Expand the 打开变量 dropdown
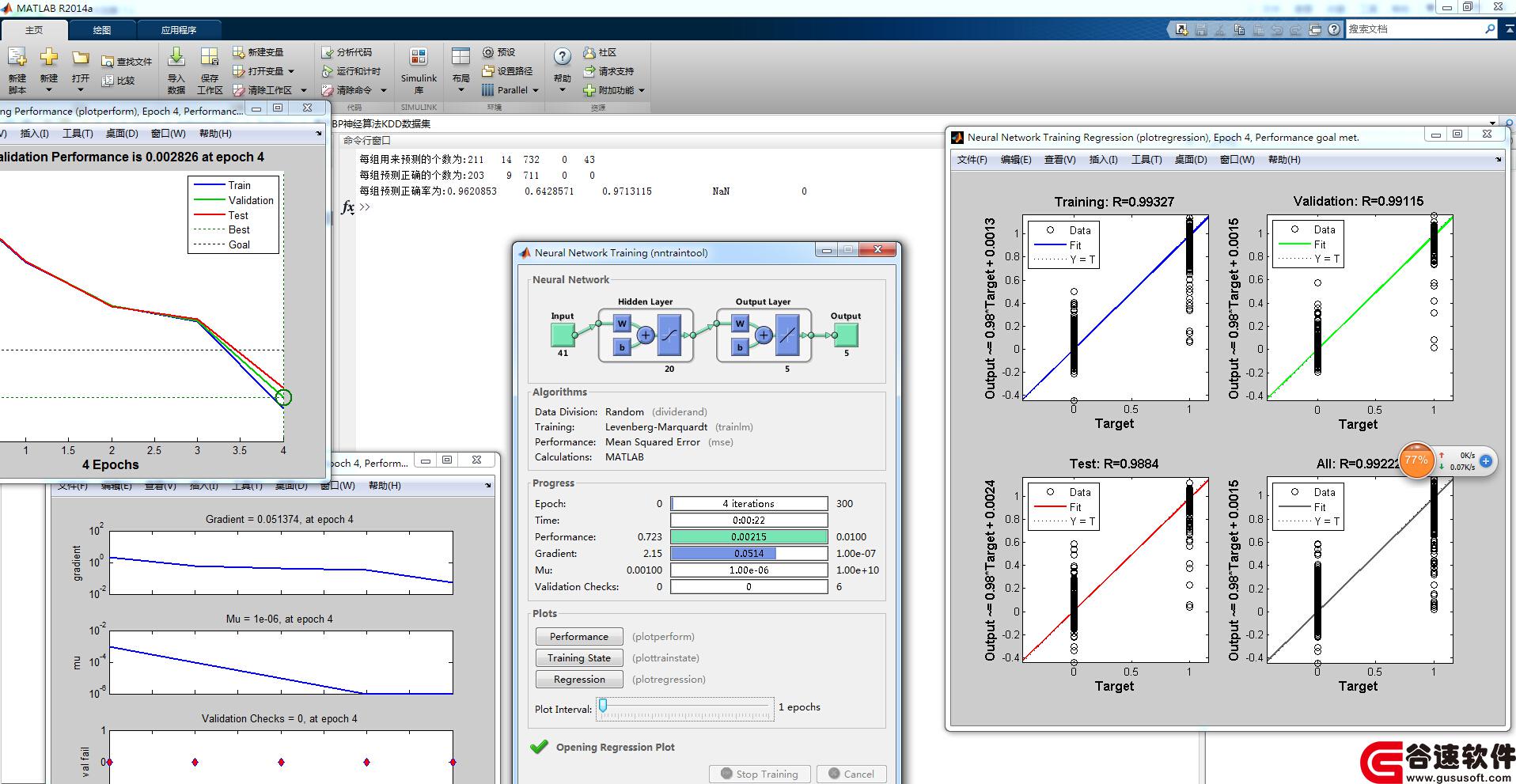 291,71
